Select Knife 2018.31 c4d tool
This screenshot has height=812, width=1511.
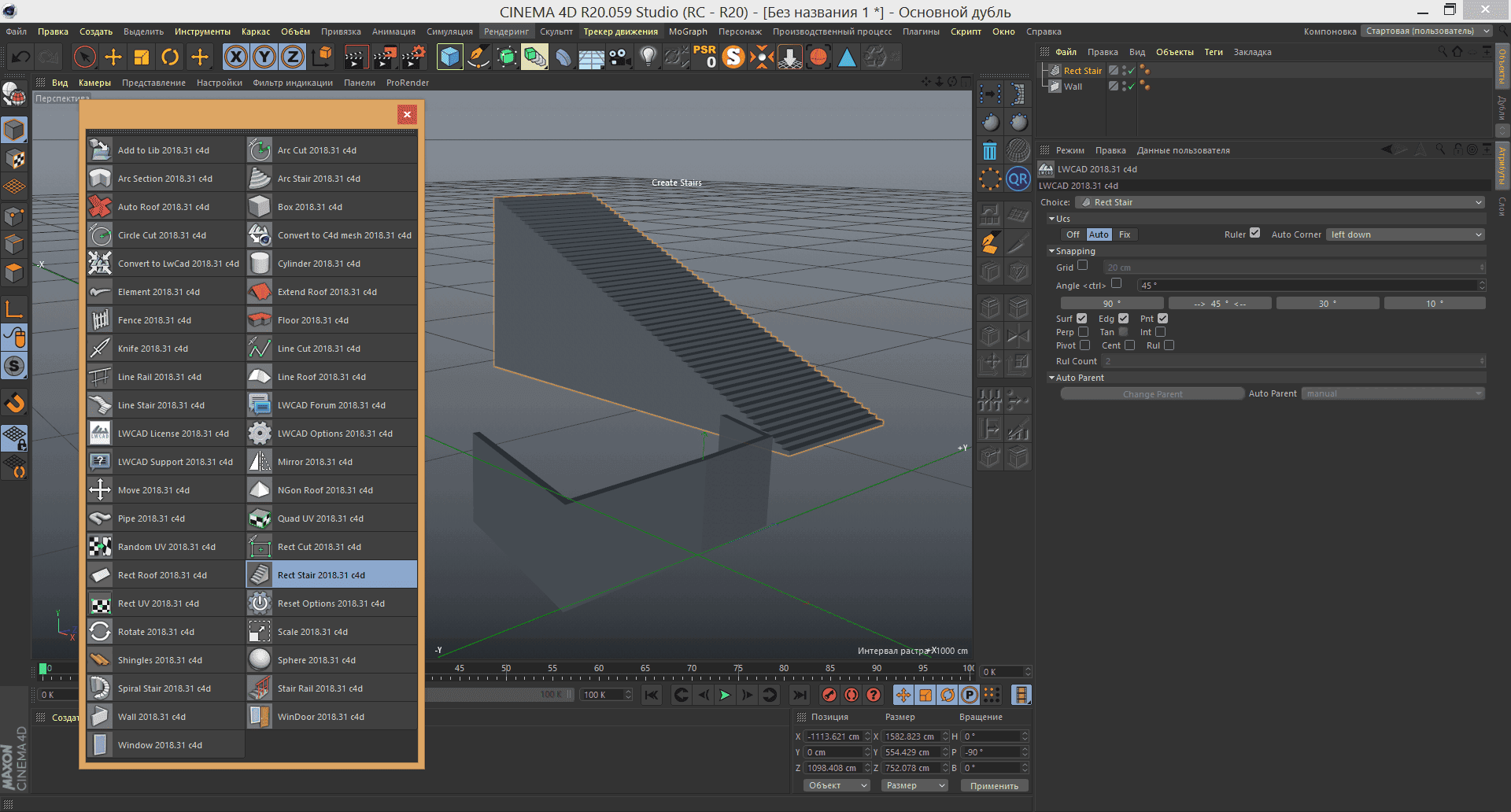tap(165, 349)
